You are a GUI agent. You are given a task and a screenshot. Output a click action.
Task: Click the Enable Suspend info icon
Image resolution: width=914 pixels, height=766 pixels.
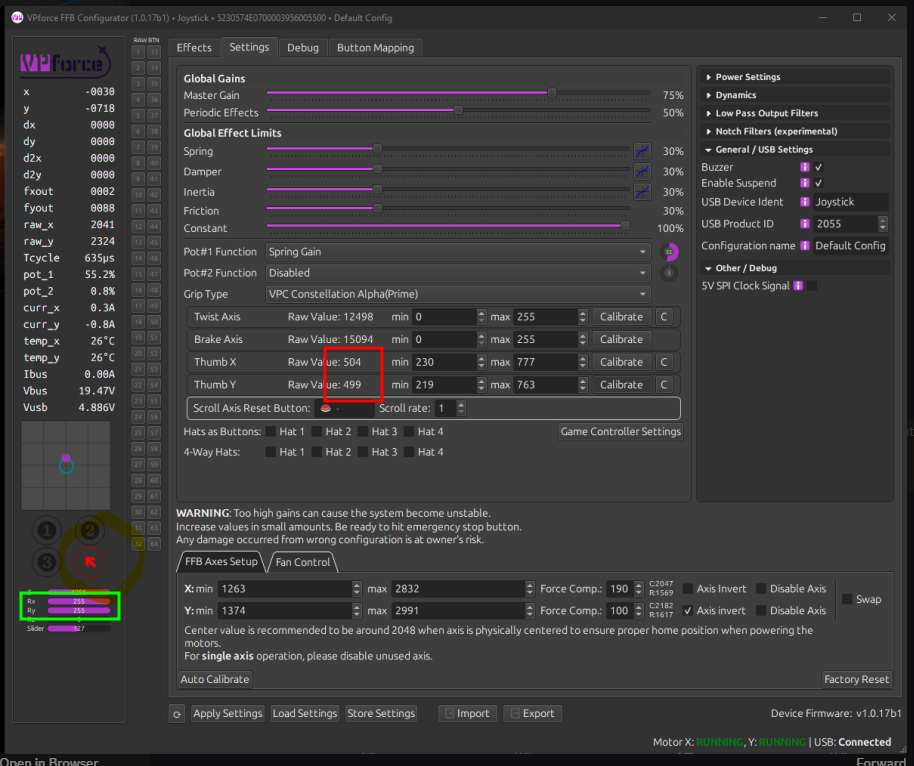click(x=805, y=183)
